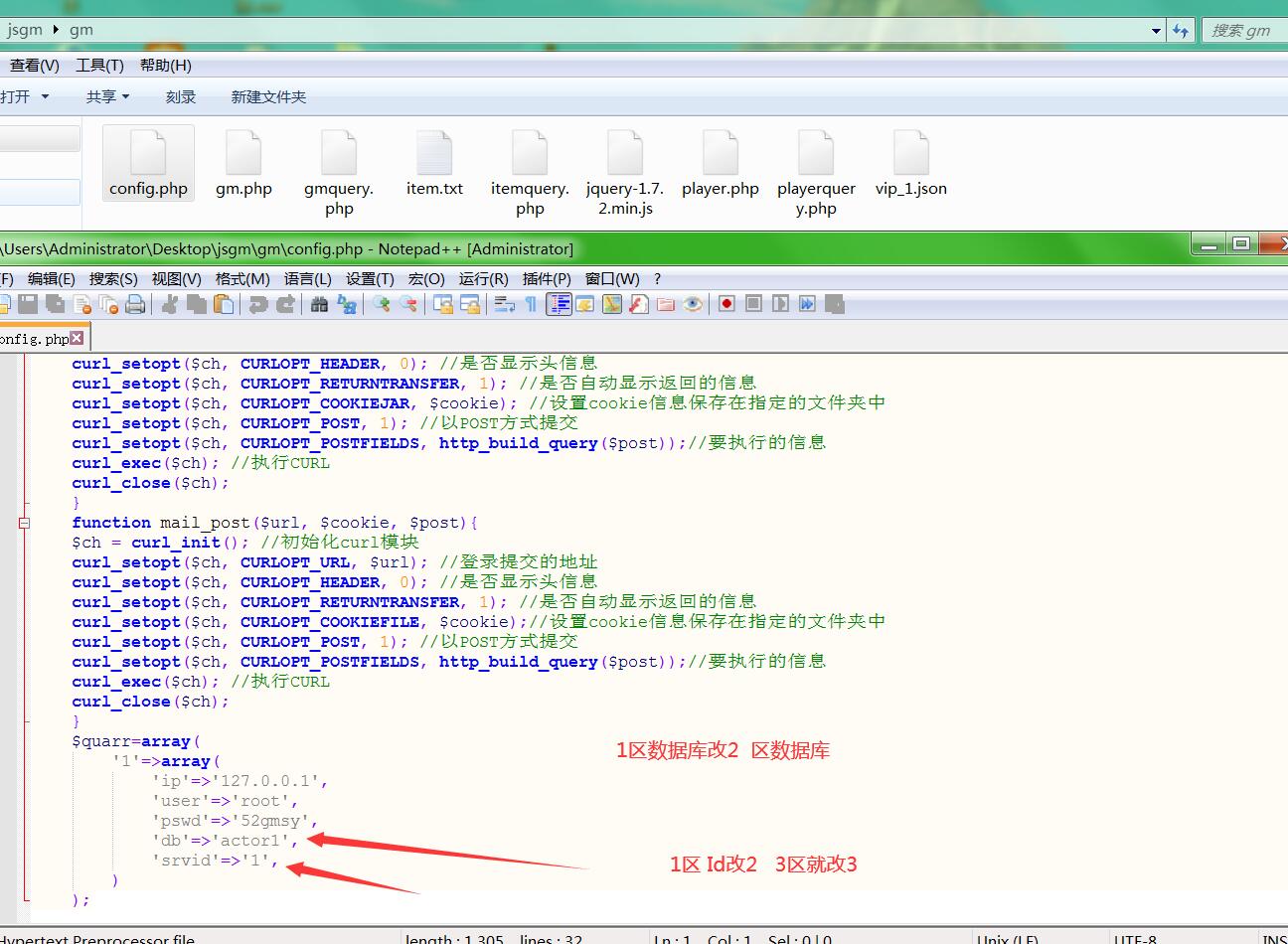Image resolution: width=1288 pixels, height=944 pixels.
Task: Click the Find binoculars icon in toolbar
Action: tap(319, 304)
